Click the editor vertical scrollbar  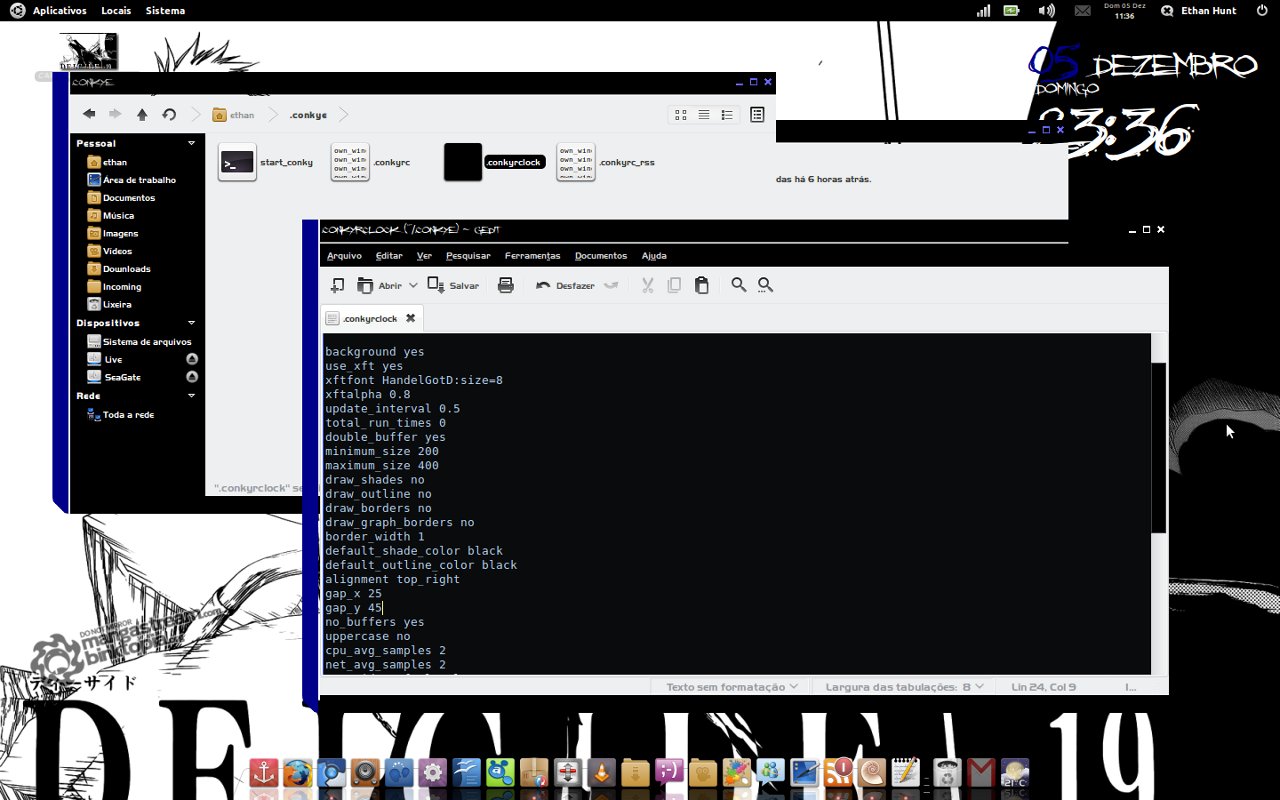[x=1159, y=448]
